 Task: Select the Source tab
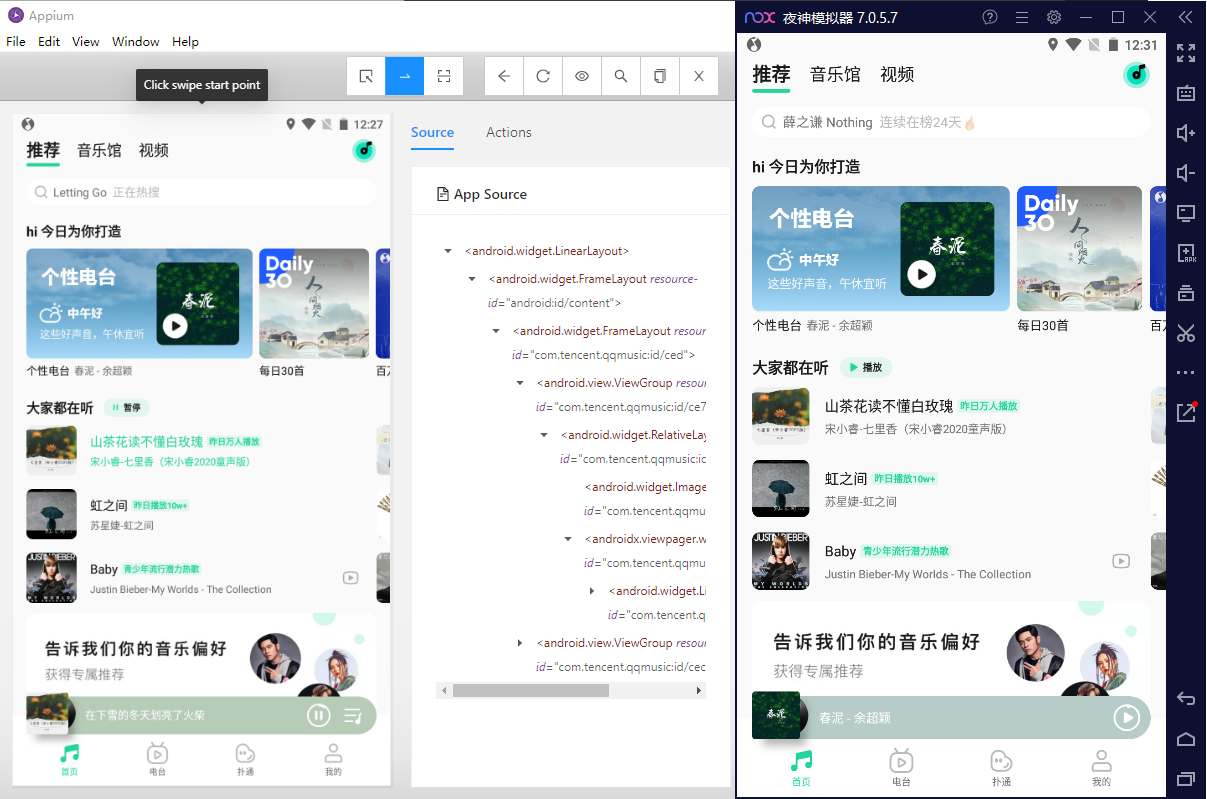tap(432, 132)
